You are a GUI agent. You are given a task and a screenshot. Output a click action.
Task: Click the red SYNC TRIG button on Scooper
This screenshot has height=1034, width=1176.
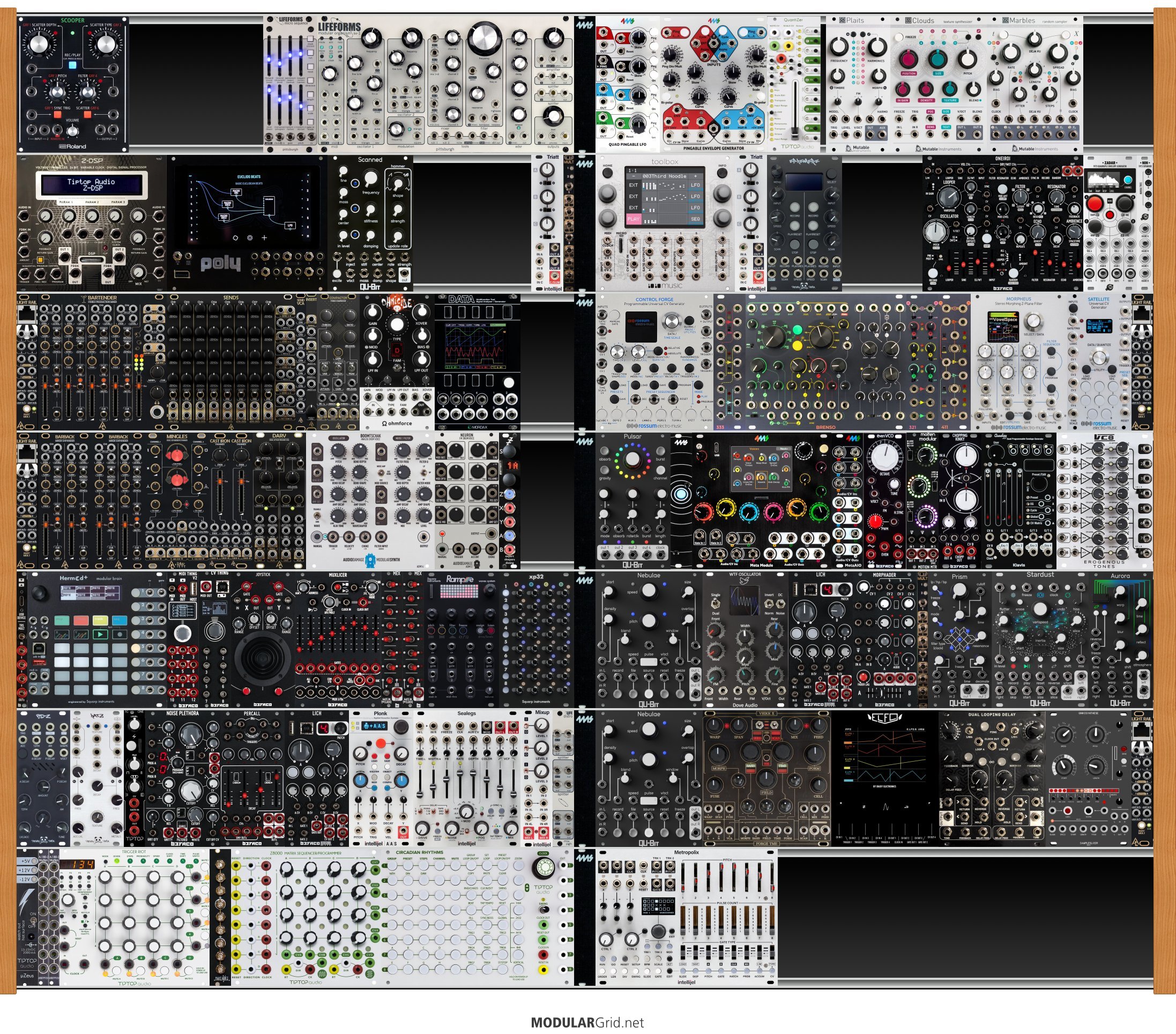[57, 114]
